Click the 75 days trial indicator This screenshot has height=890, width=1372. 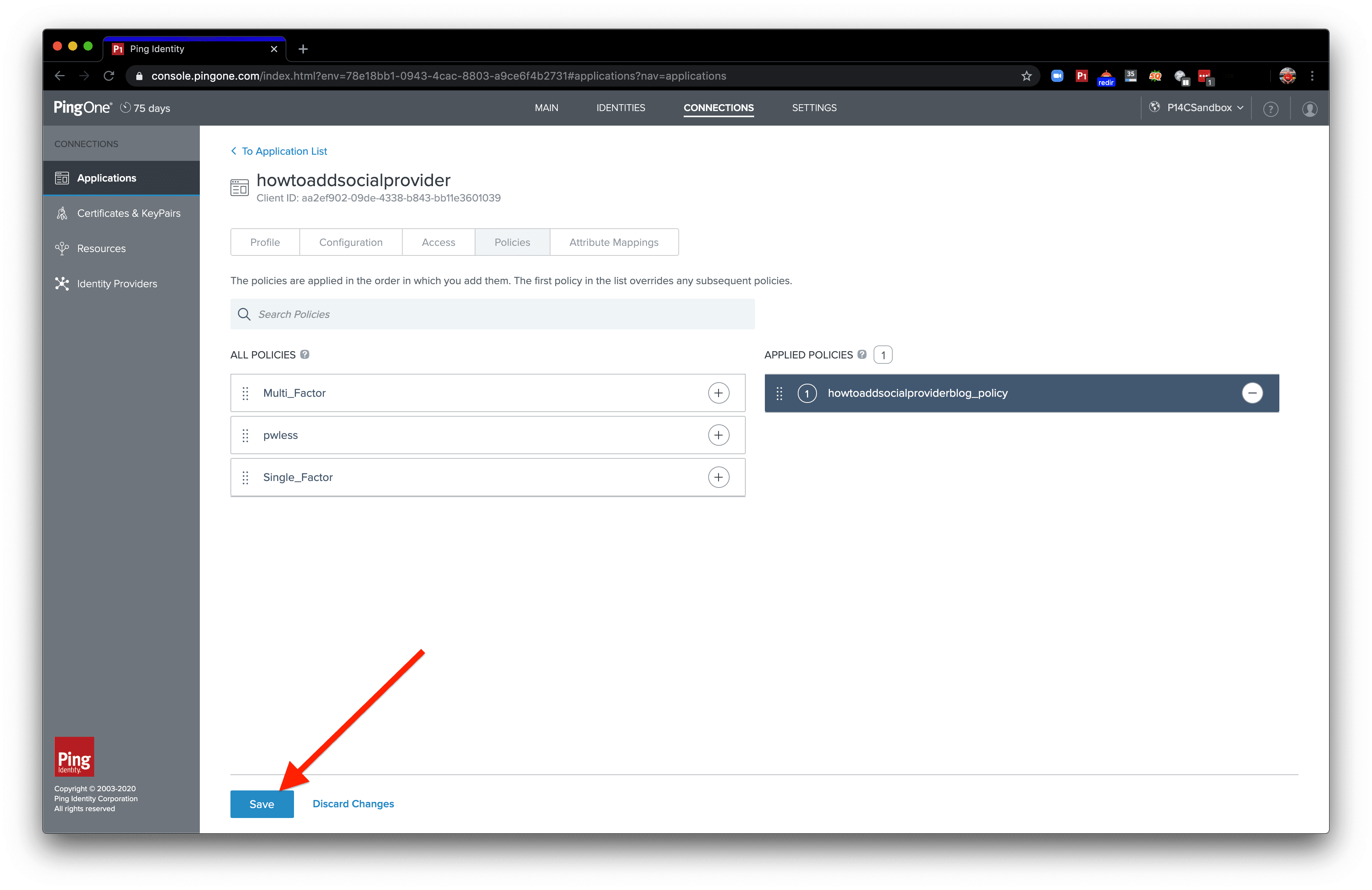pyautogui.click(x=145, y=108)
